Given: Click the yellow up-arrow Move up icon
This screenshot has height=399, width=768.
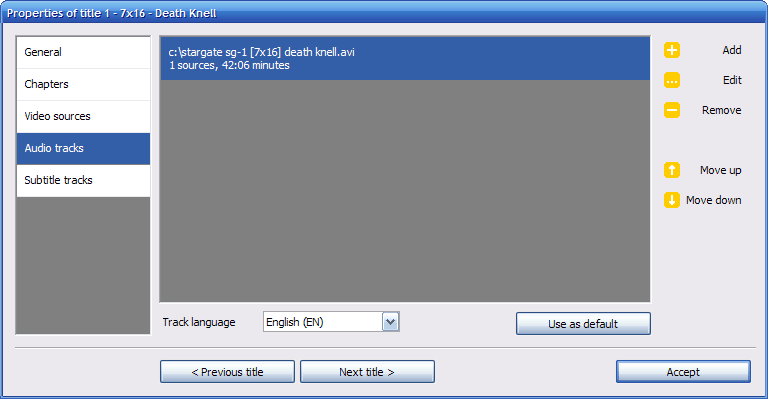Looking at the screenshot, I should pos(672,170).
